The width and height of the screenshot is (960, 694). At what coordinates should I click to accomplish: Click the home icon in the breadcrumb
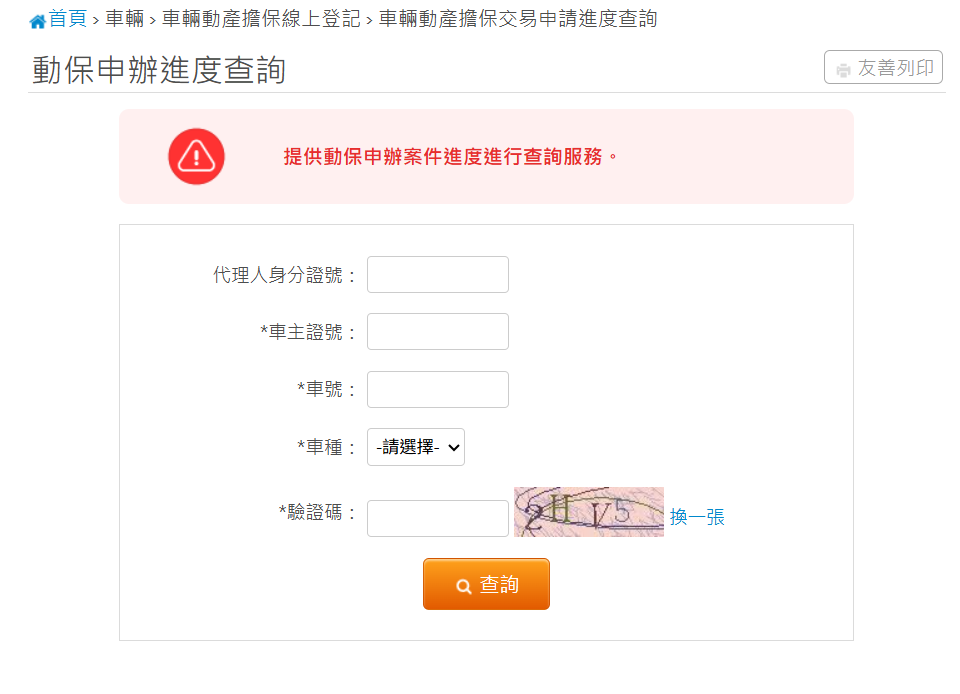point(38,21)
